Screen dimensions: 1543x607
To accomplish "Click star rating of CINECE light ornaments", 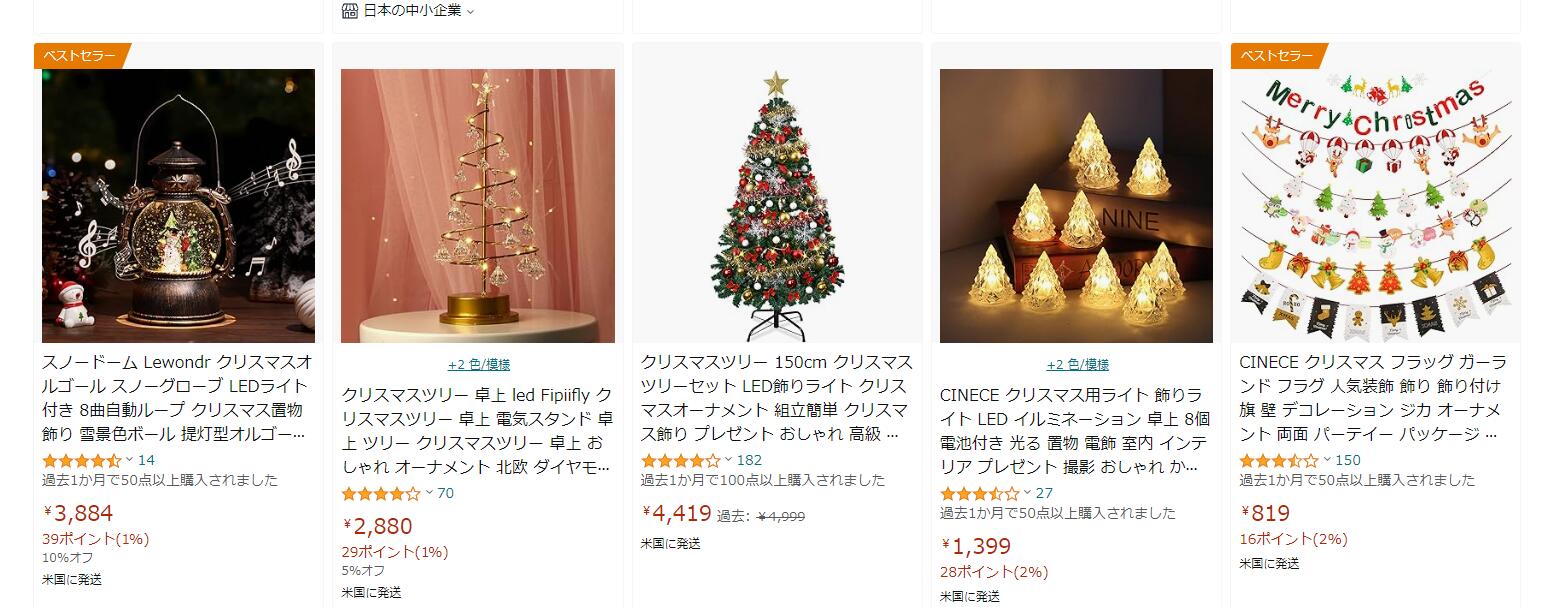I will pyautogui.click(x=980, y=493).
